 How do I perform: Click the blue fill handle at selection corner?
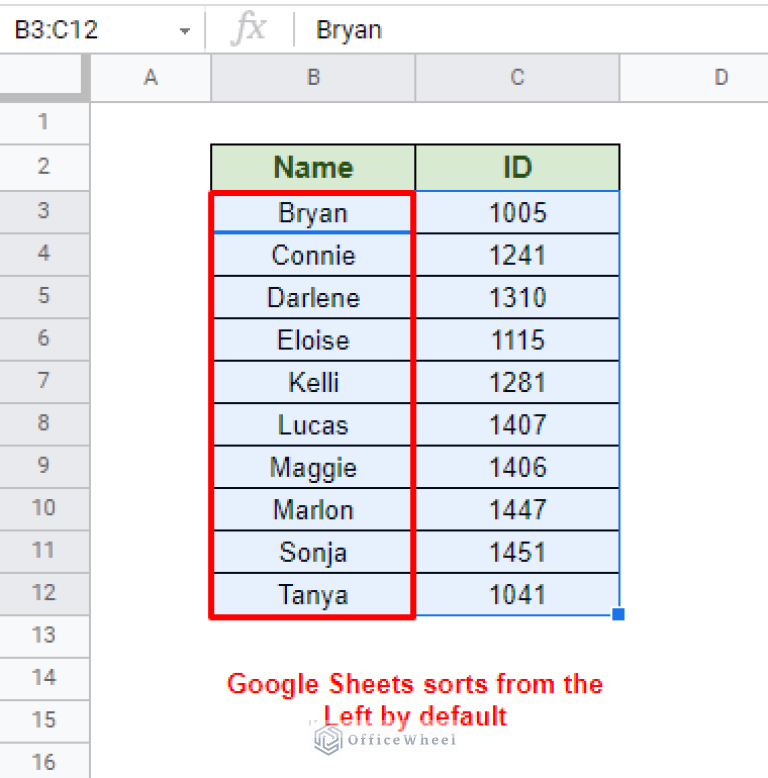click(x=618, y=614)
